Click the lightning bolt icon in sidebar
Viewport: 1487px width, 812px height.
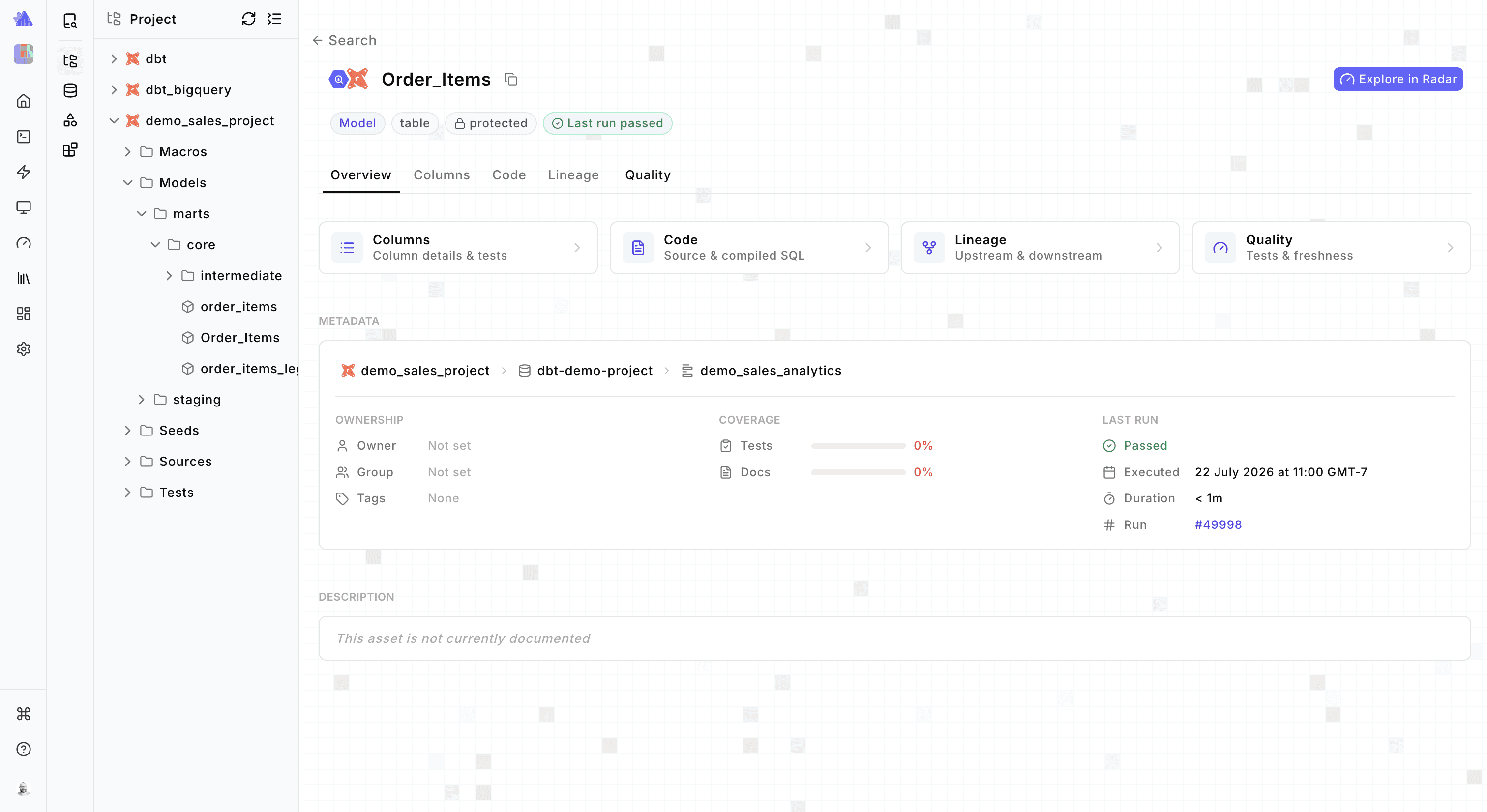point(24,172)
